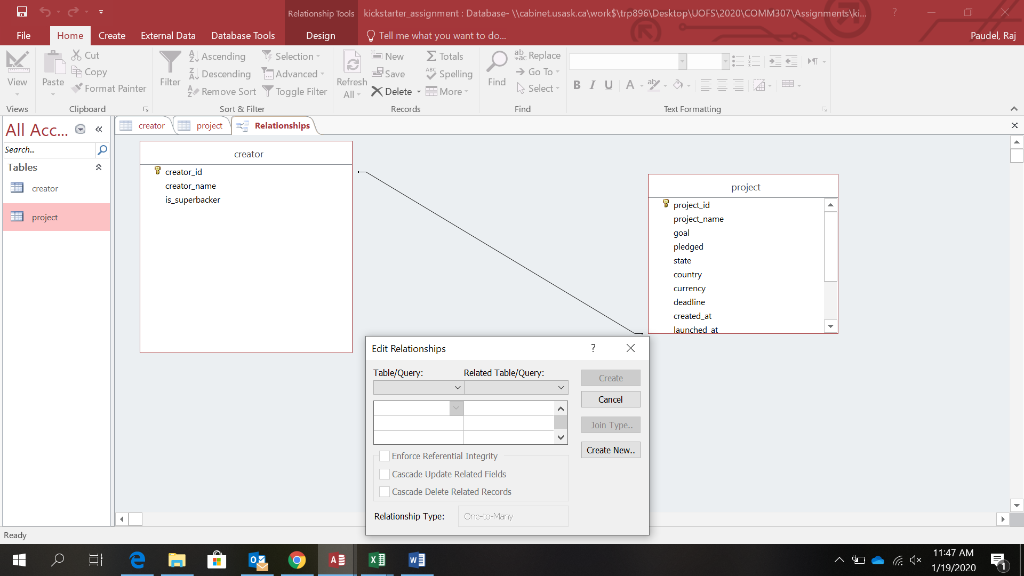
Task: Switch to the Create ribbon tab
Action: pos(112,35)
